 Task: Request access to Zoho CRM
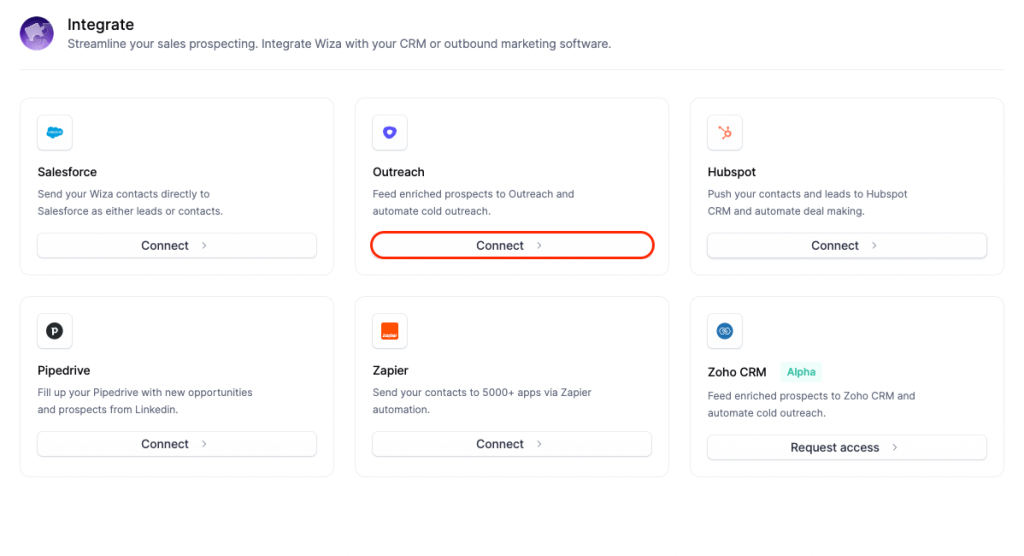tap(846, 447)
